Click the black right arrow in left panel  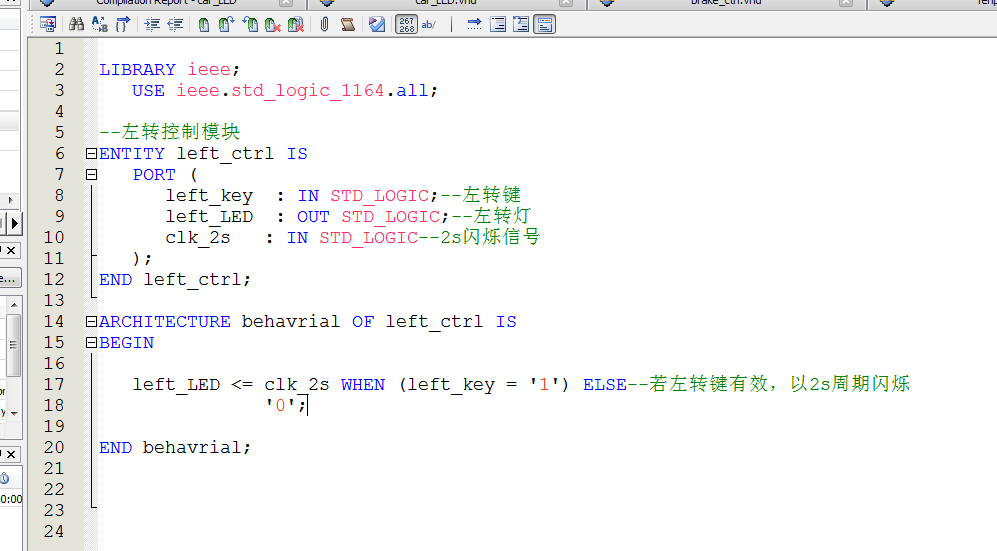(x=15, y=224)
